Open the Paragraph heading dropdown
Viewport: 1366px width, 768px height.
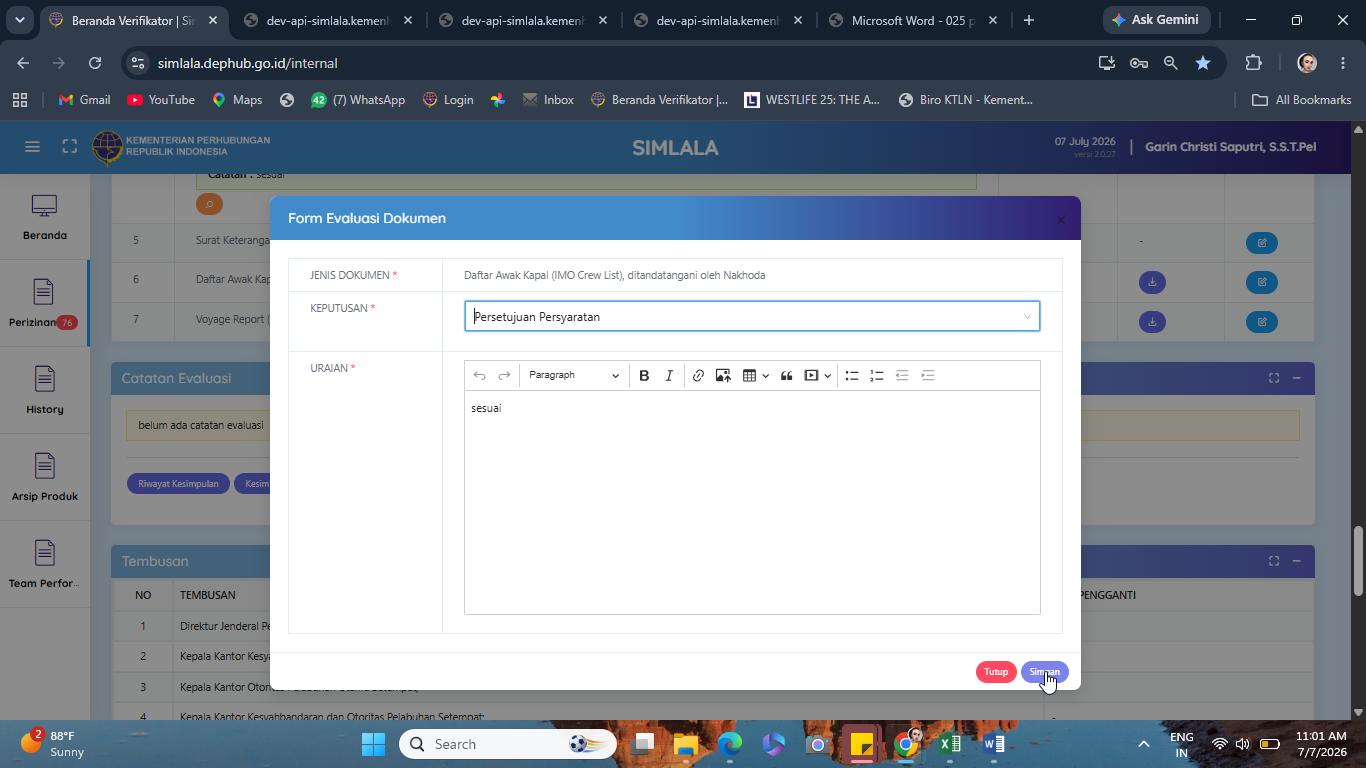tap(573, 376)
